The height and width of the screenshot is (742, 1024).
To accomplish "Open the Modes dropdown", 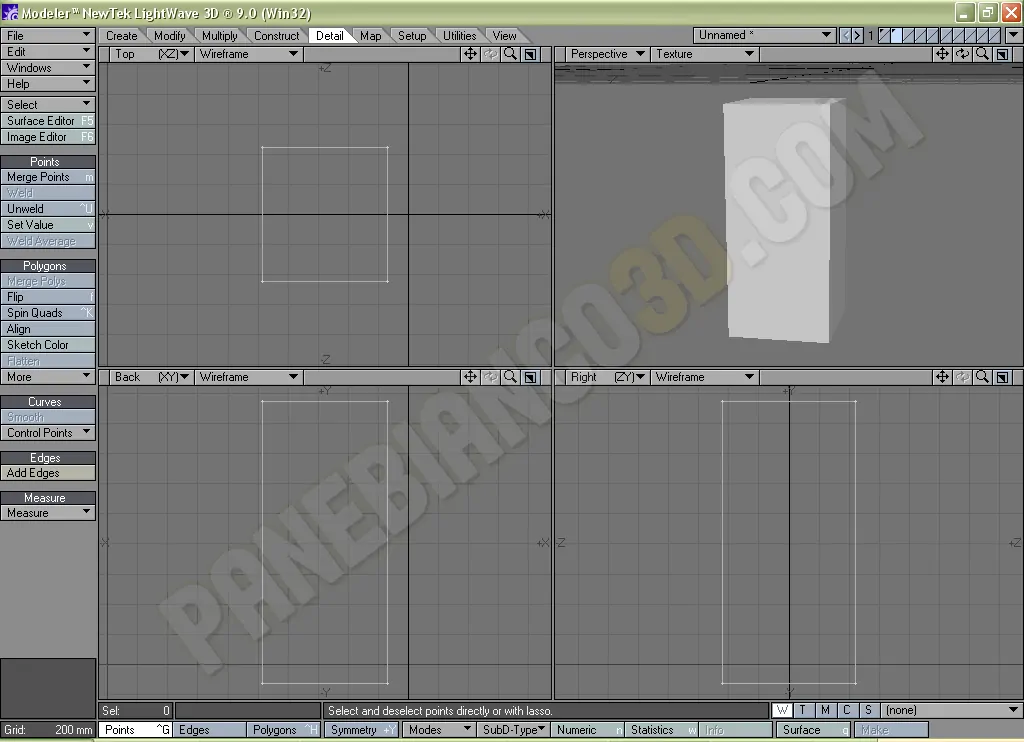I will [x=439, y=730].
